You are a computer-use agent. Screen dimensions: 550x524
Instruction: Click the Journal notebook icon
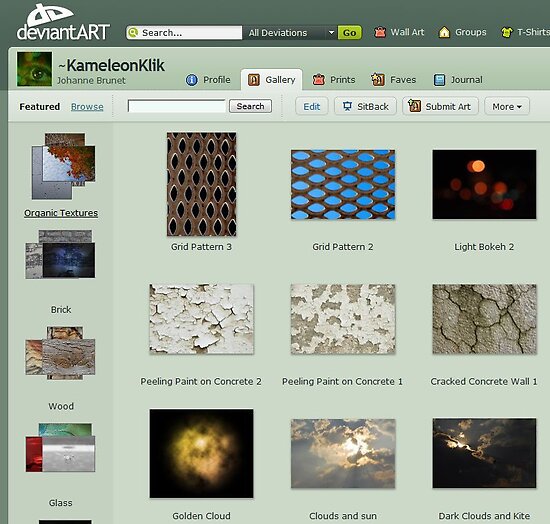click(x=439, y=80)
